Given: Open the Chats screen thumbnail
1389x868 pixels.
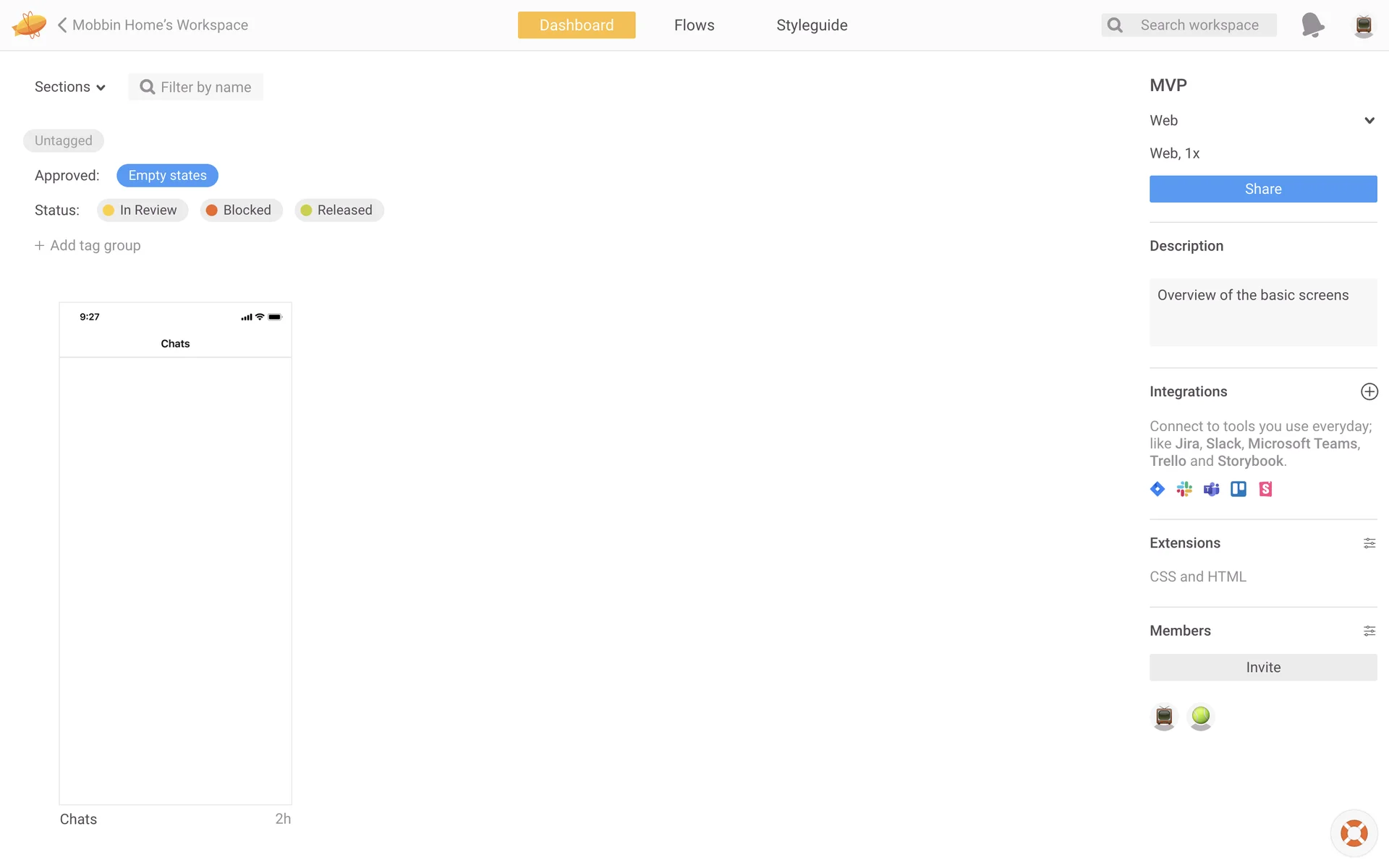Looking at the screenshot, I should point(175,553).
